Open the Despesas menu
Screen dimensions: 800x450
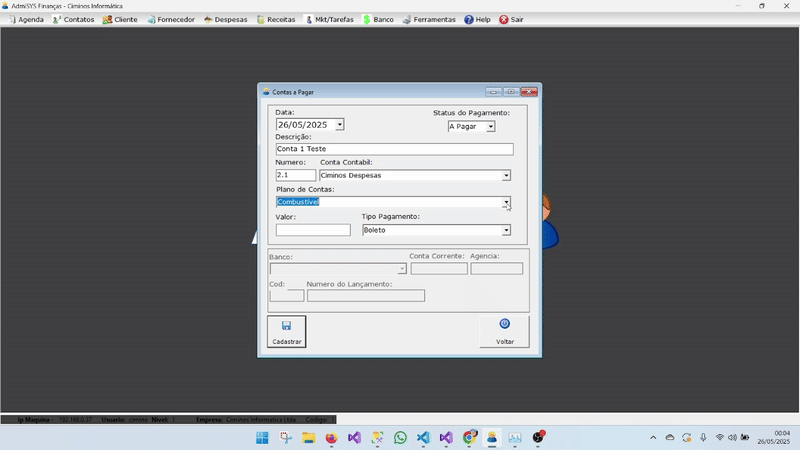tap(224, 19)
